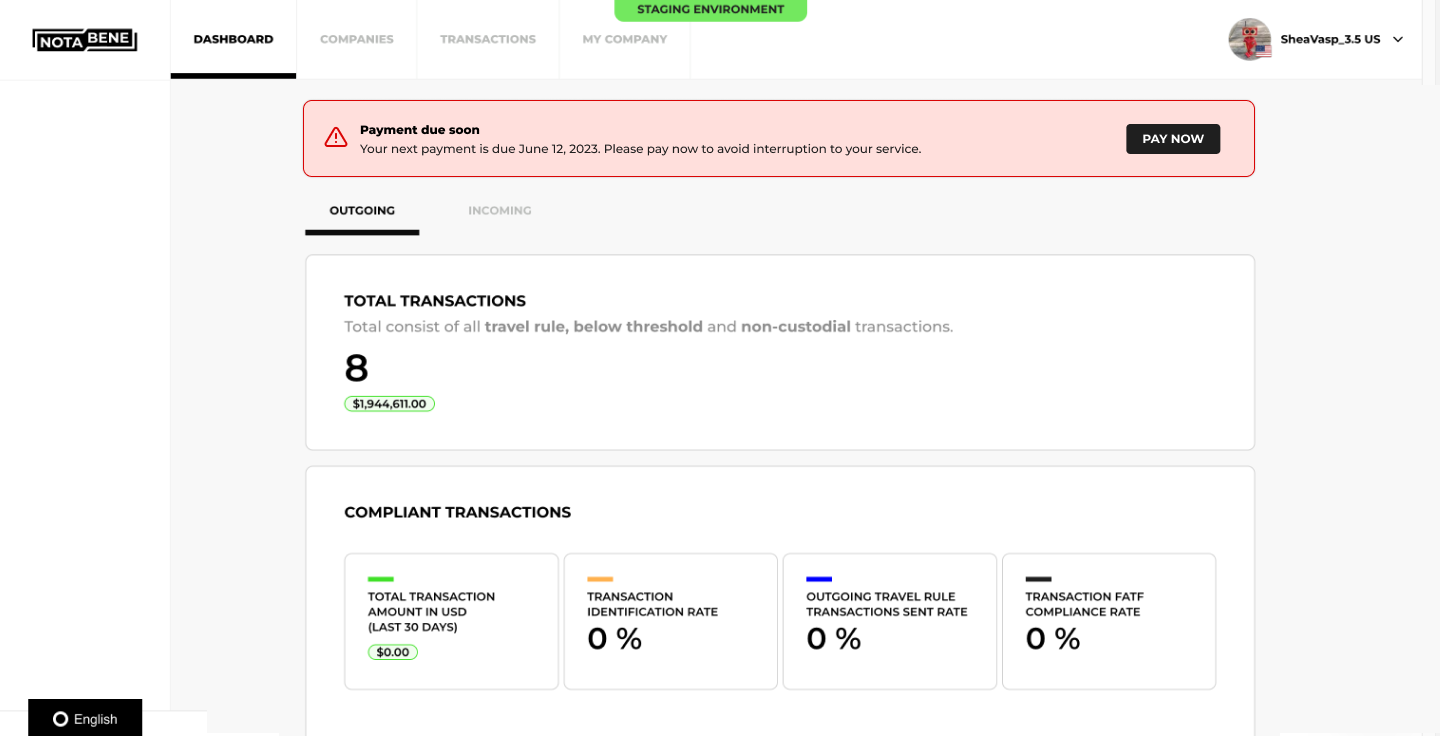Click the black bar on FATF compliance card

[1038, 579]
